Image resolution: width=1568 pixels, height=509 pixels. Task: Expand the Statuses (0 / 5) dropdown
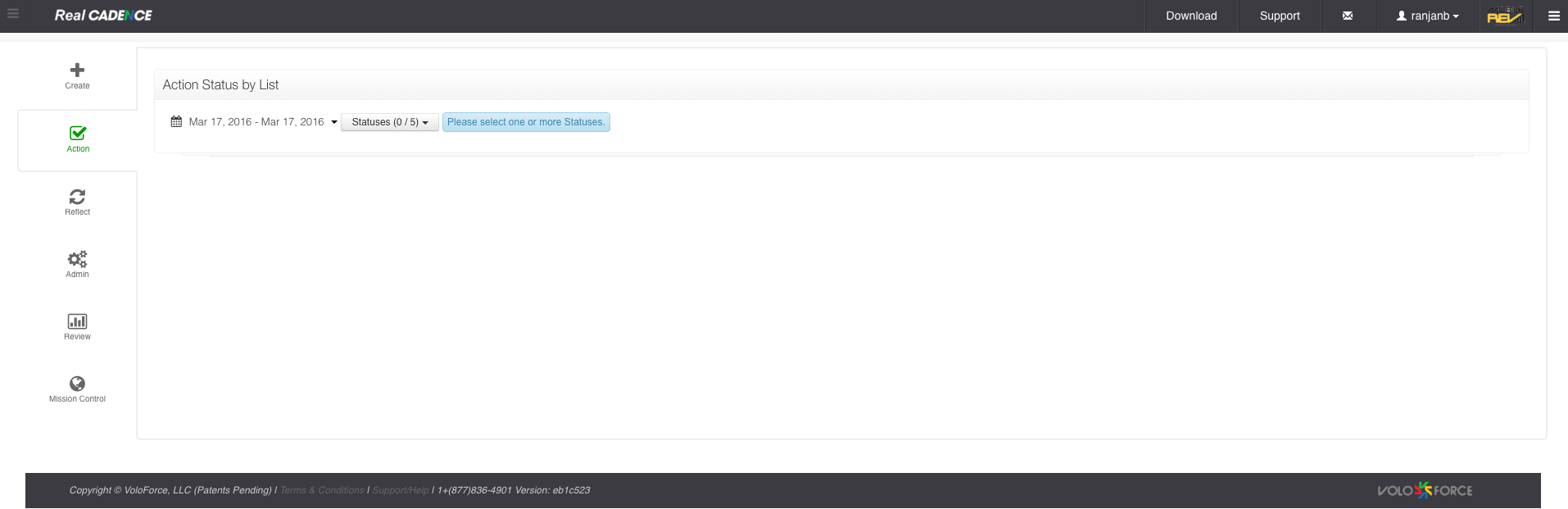(390, 122)
